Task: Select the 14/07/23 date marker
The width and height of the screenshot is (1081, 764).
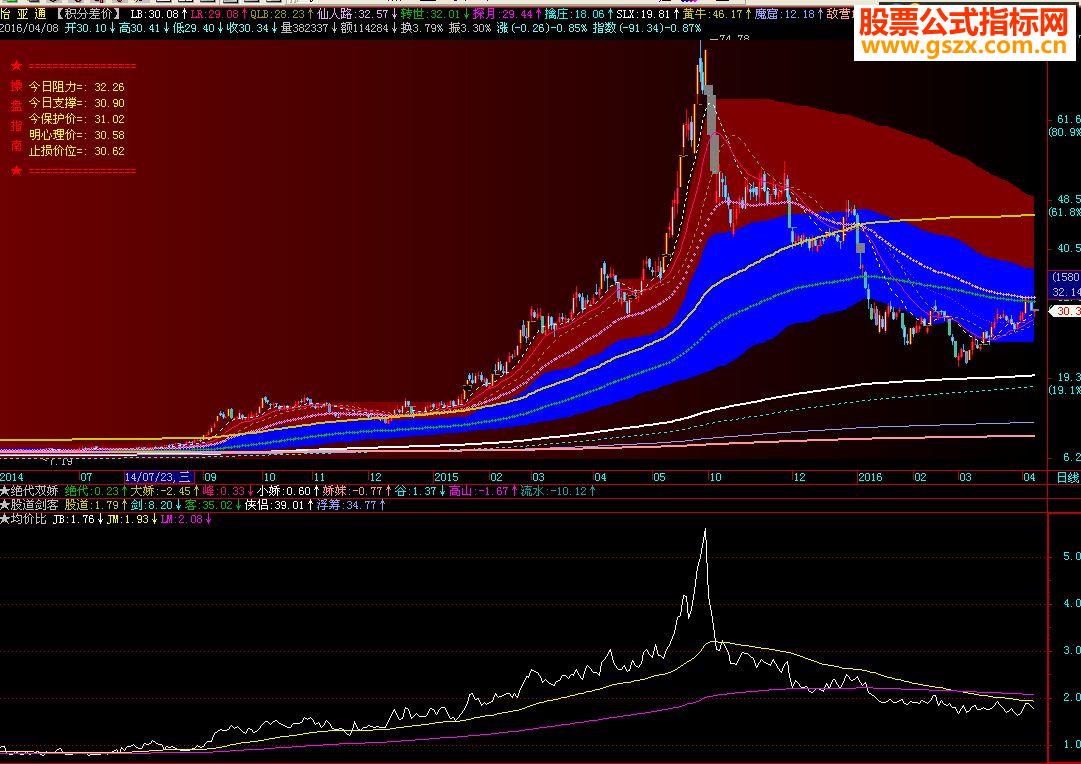Action: pos(159,477)
